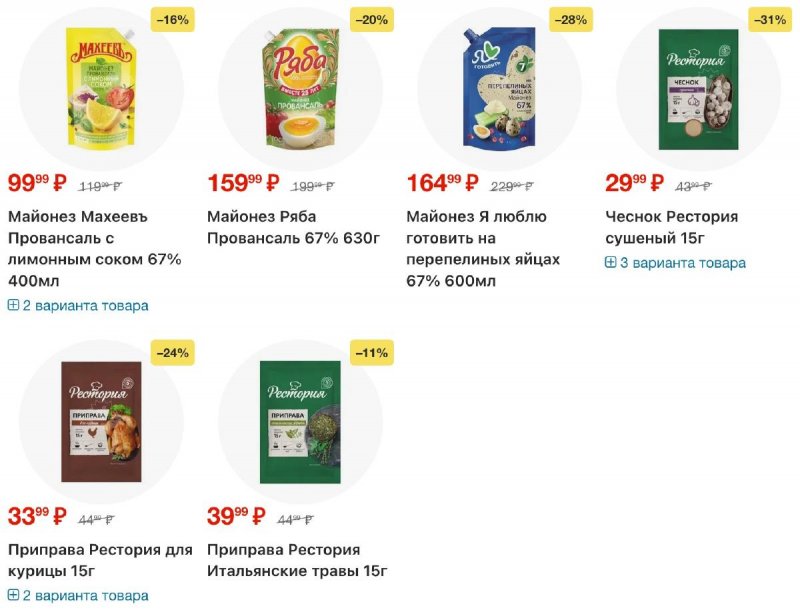The height and width of the screenshot is (616, 800).
Task: Click the −28% discount badge
Action: [x=571, y=19]
